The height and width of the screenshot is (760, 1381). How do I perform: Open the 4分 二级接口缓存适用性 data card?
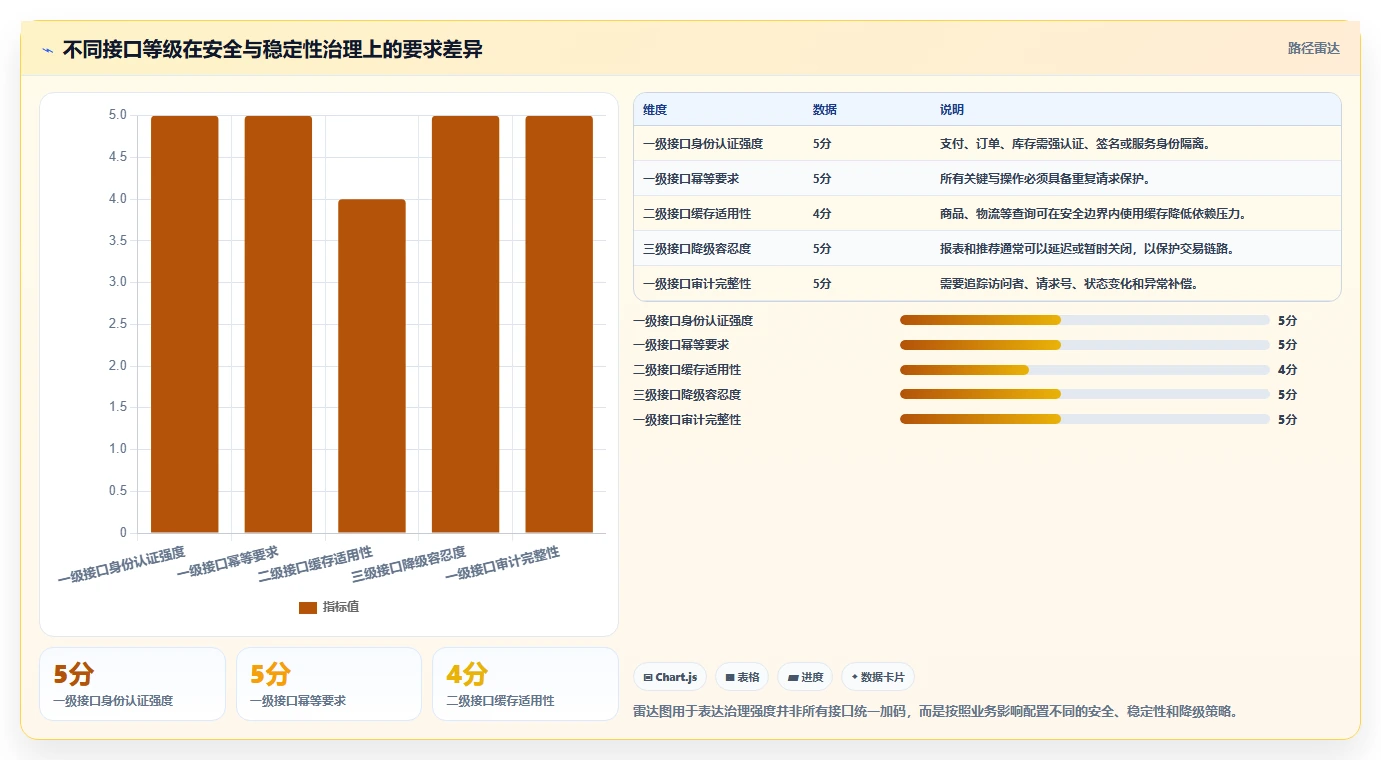(x=525, y=684)
